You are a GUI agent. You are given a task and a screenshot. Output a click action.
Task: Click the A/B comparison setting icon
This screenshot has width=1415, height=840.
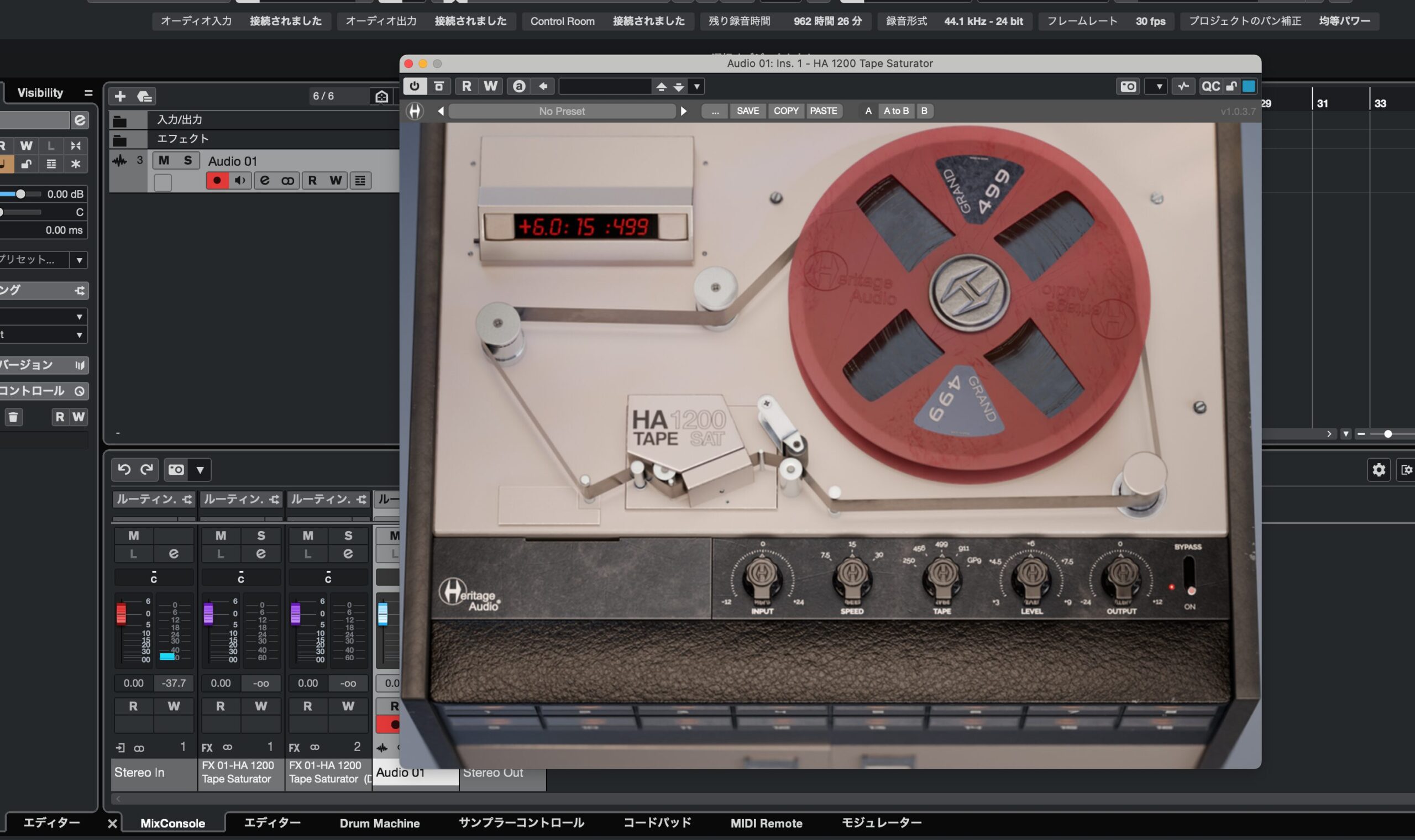(x=519, y=86)
